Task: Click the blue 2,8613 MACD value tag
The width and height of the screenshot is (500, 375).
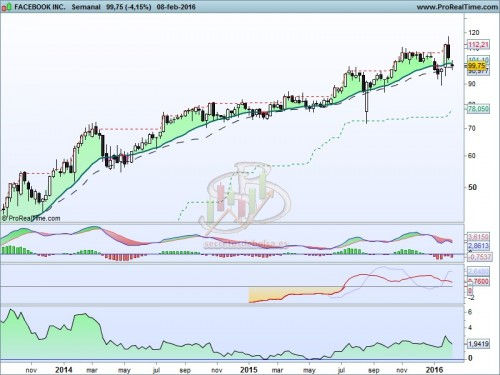Action: pyautogui.click(x=478, y=246)
